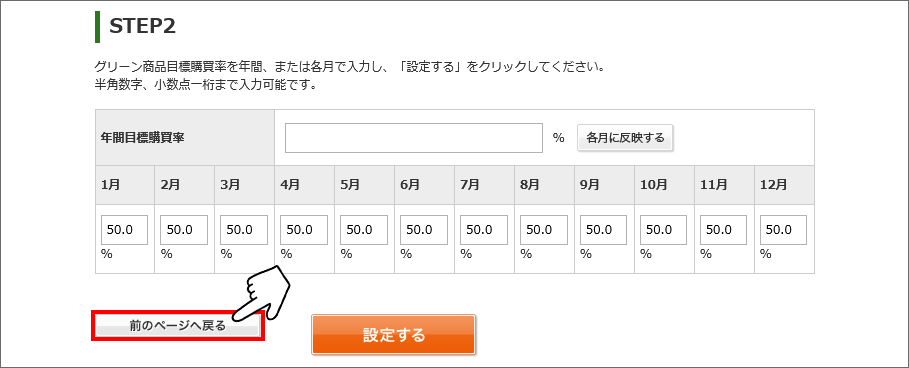Click the 設定する orange button
This screenshot has width=909, height=368.
393,334
